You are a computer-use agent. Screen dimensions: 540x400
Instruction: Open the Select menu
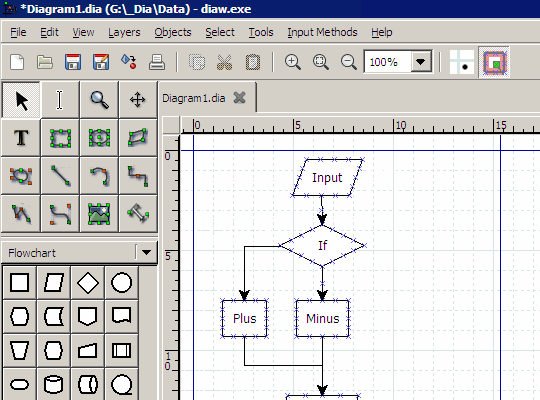click(x=220, y=32)
